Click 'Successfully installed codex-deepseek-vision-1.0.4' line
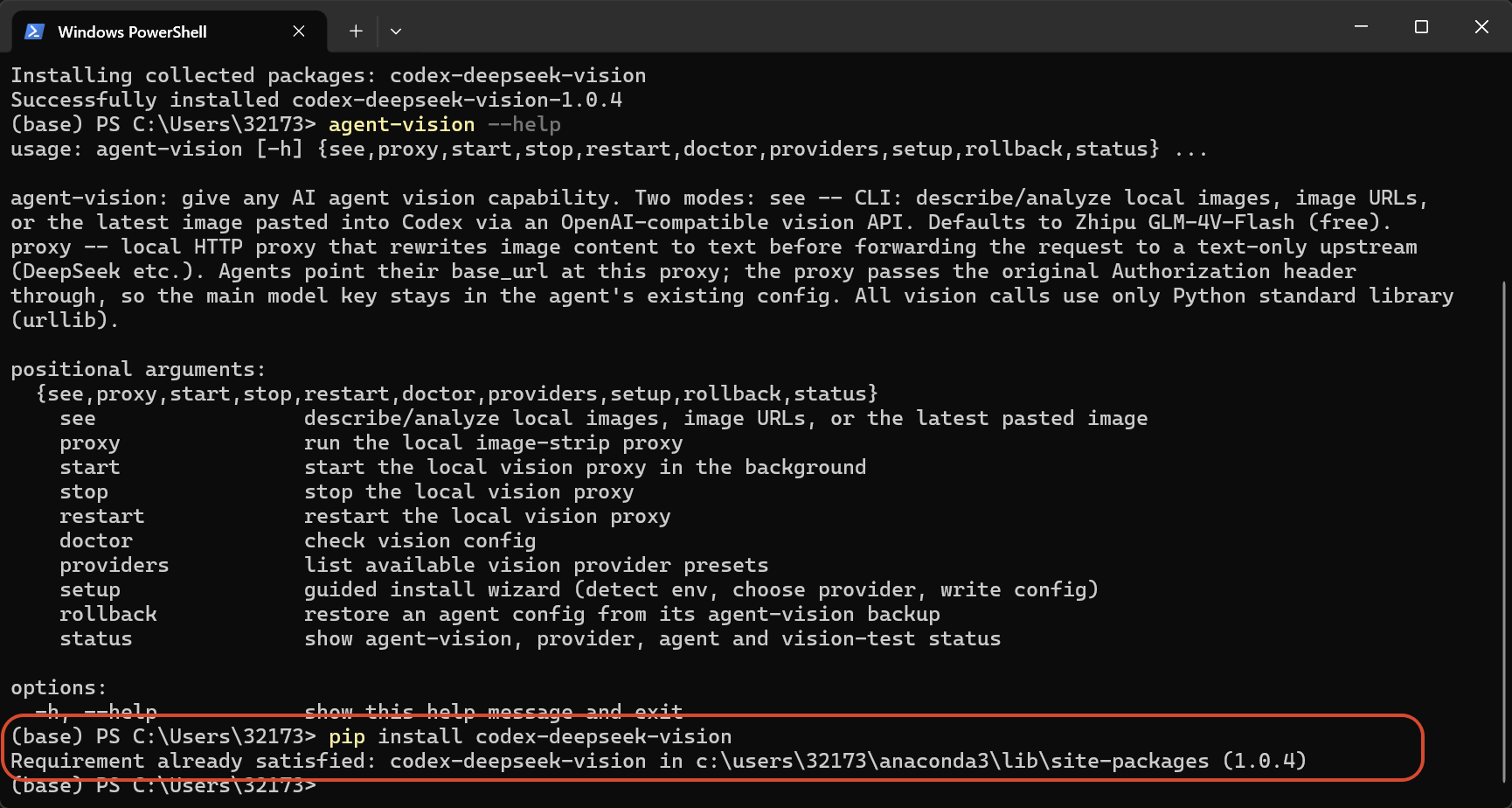Viewport: 1512px width, 808px height. click(316, 100)
